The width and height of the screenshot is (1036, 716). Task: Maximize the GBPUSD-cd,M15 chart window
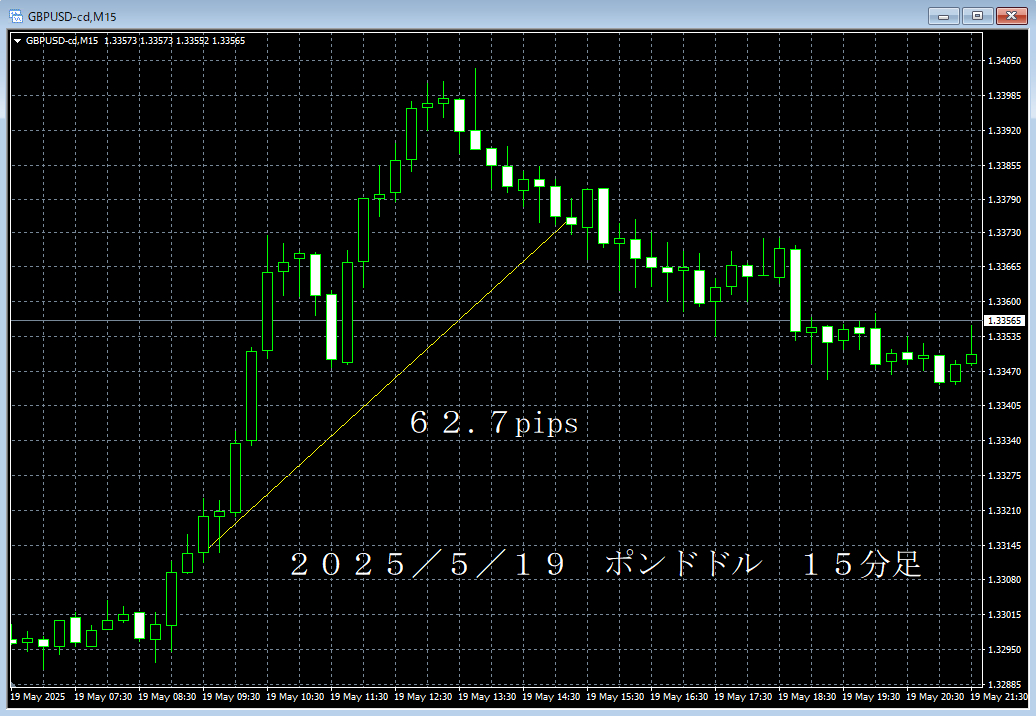[977, 16]
